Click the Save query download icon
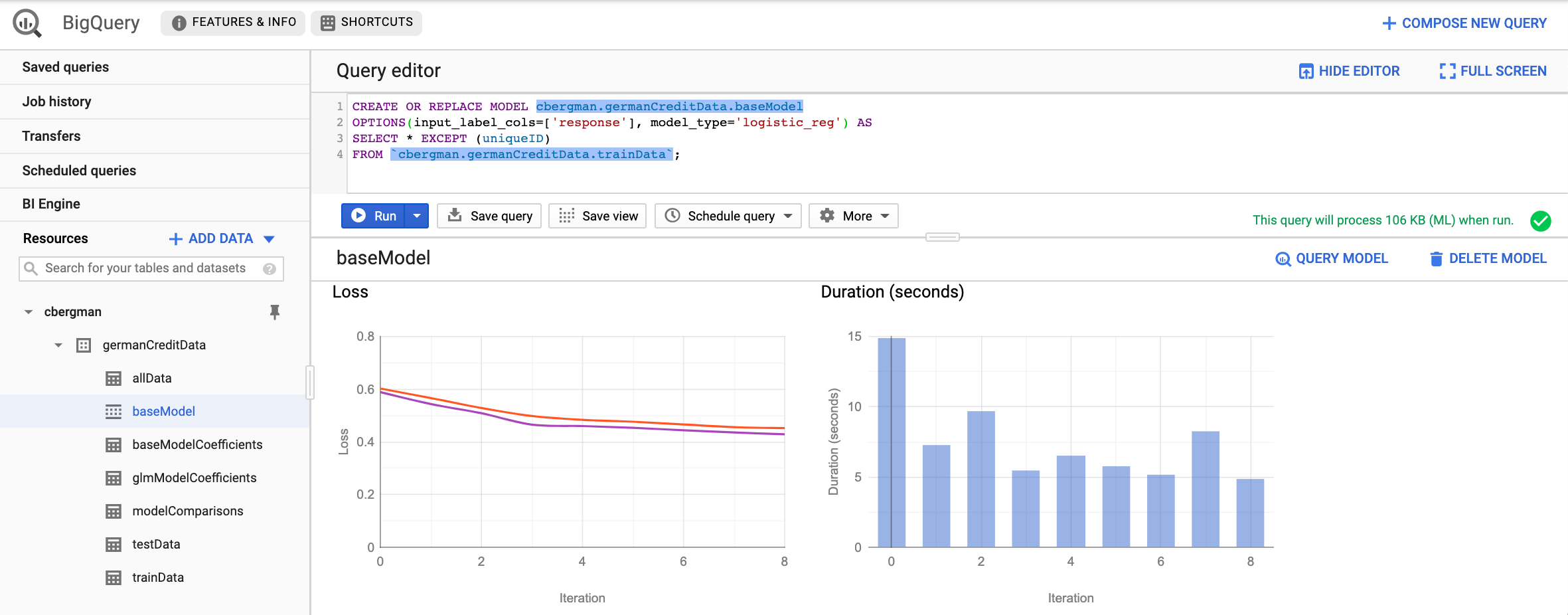Screen dimensions: 1568x615 455,215
